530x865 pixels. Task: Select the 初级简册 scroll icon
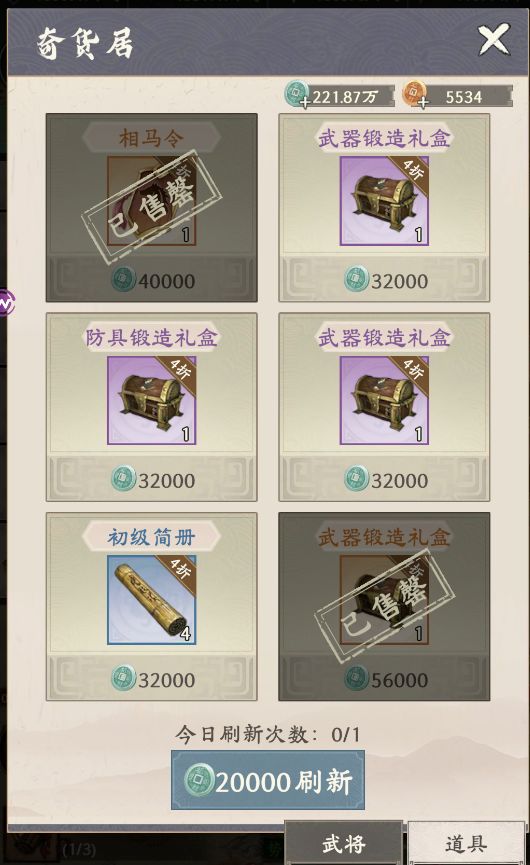pyautogui.click(x=151, y=600)
